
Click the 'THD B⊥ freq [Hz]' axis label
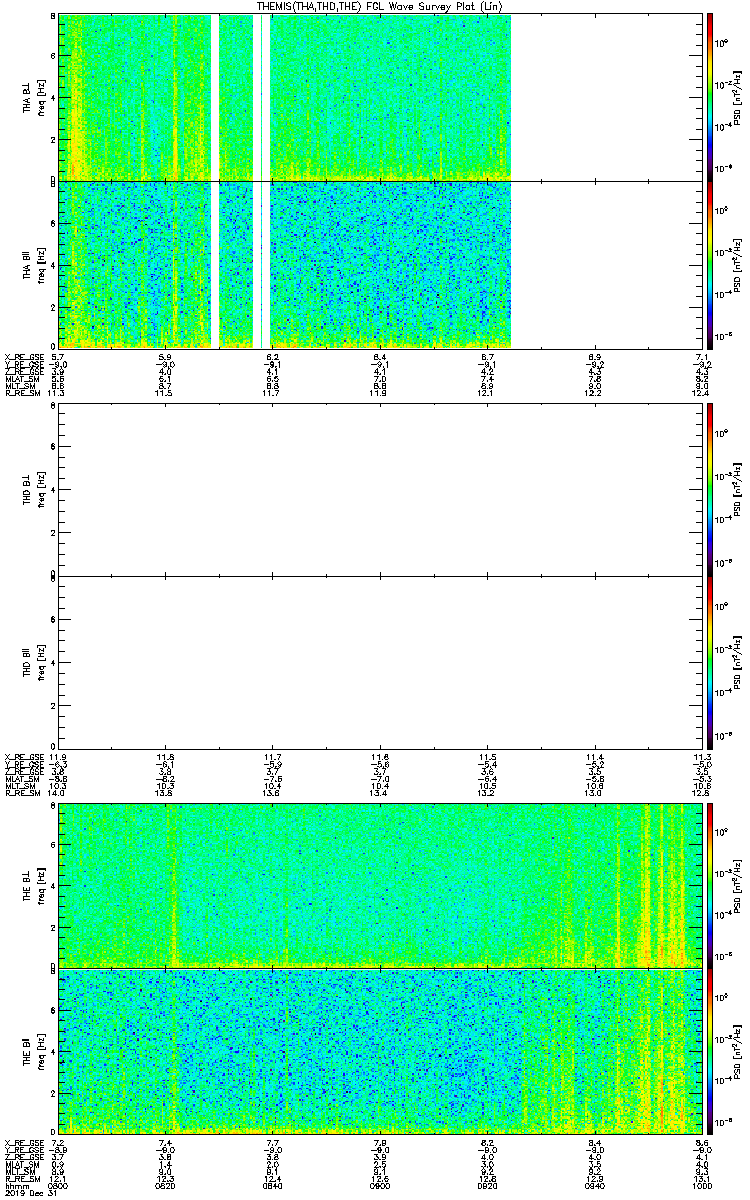pyautogui.click(x=34, y=489)
